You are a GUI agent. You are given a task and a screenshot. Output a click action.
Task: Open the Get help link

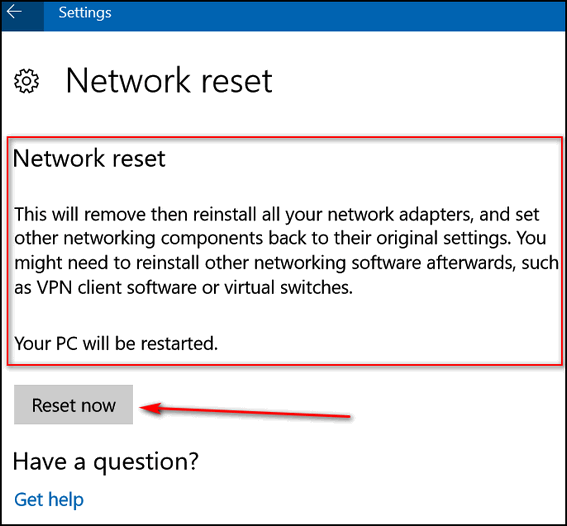click(x=49, y=500)
